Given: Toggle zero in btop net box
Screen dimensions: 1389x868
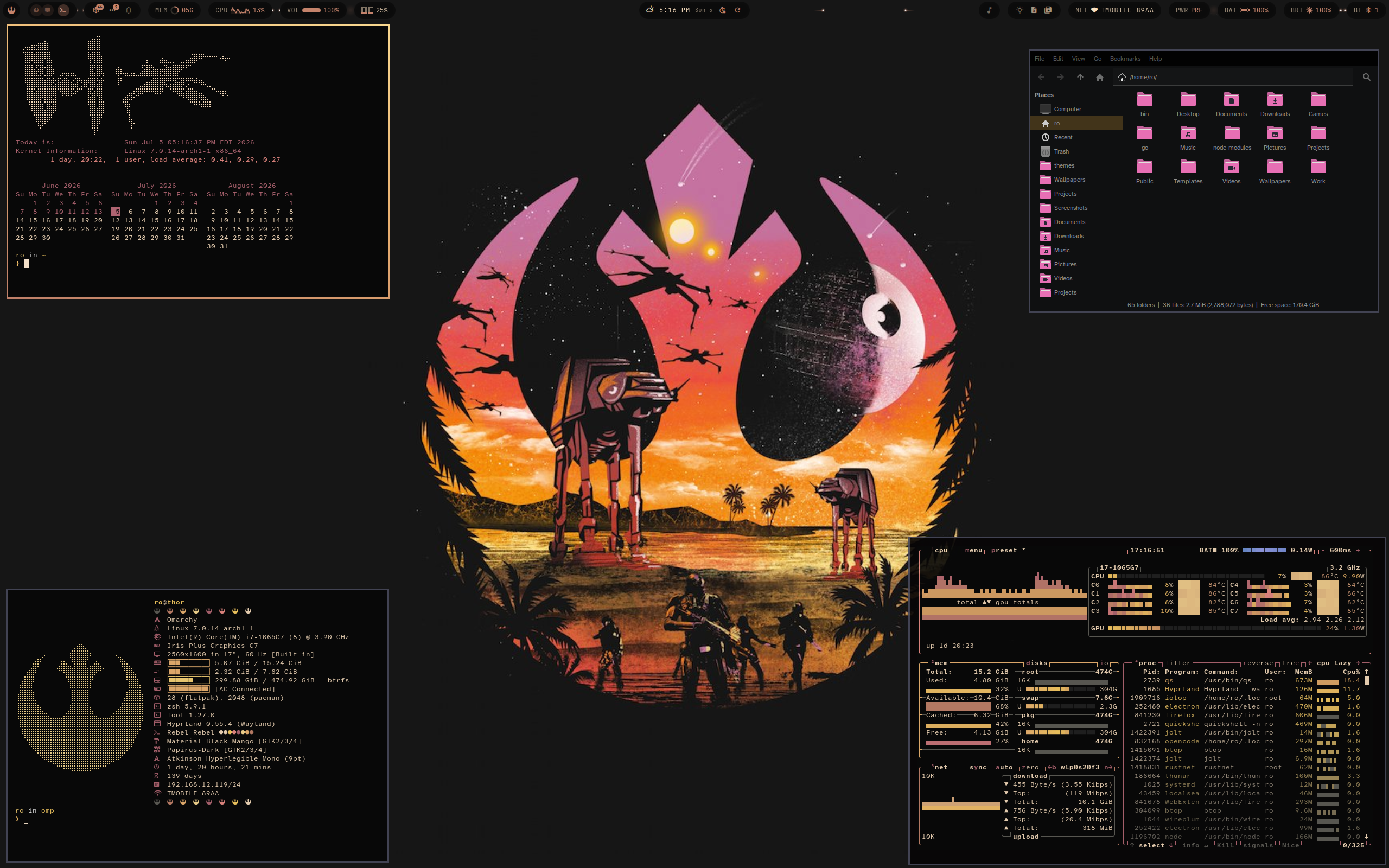Looking at the screenshot, I should [1030, 768].
